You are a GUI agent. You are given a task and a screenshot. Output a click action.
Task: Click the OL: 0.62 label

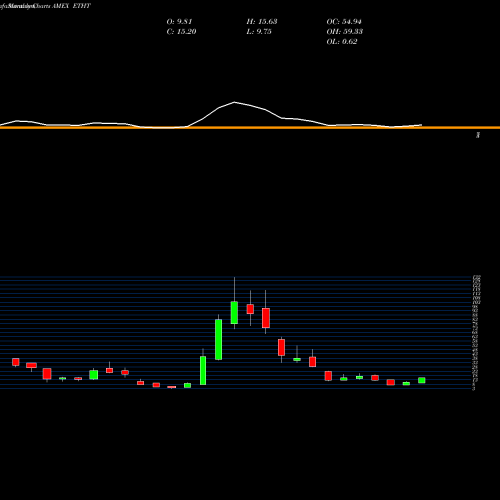coord(342,42)
